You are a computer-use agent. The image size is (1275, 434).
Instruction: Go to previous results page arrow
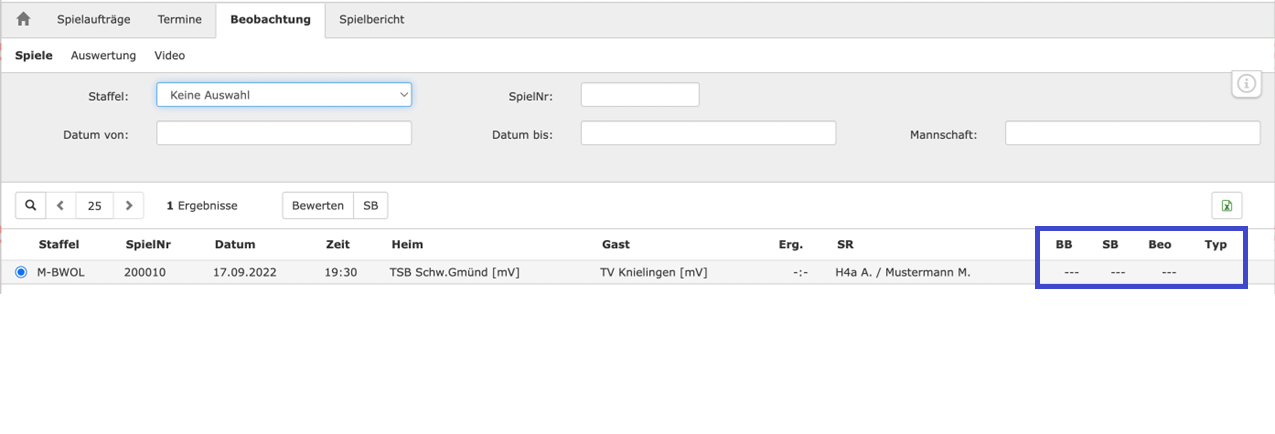60,205
